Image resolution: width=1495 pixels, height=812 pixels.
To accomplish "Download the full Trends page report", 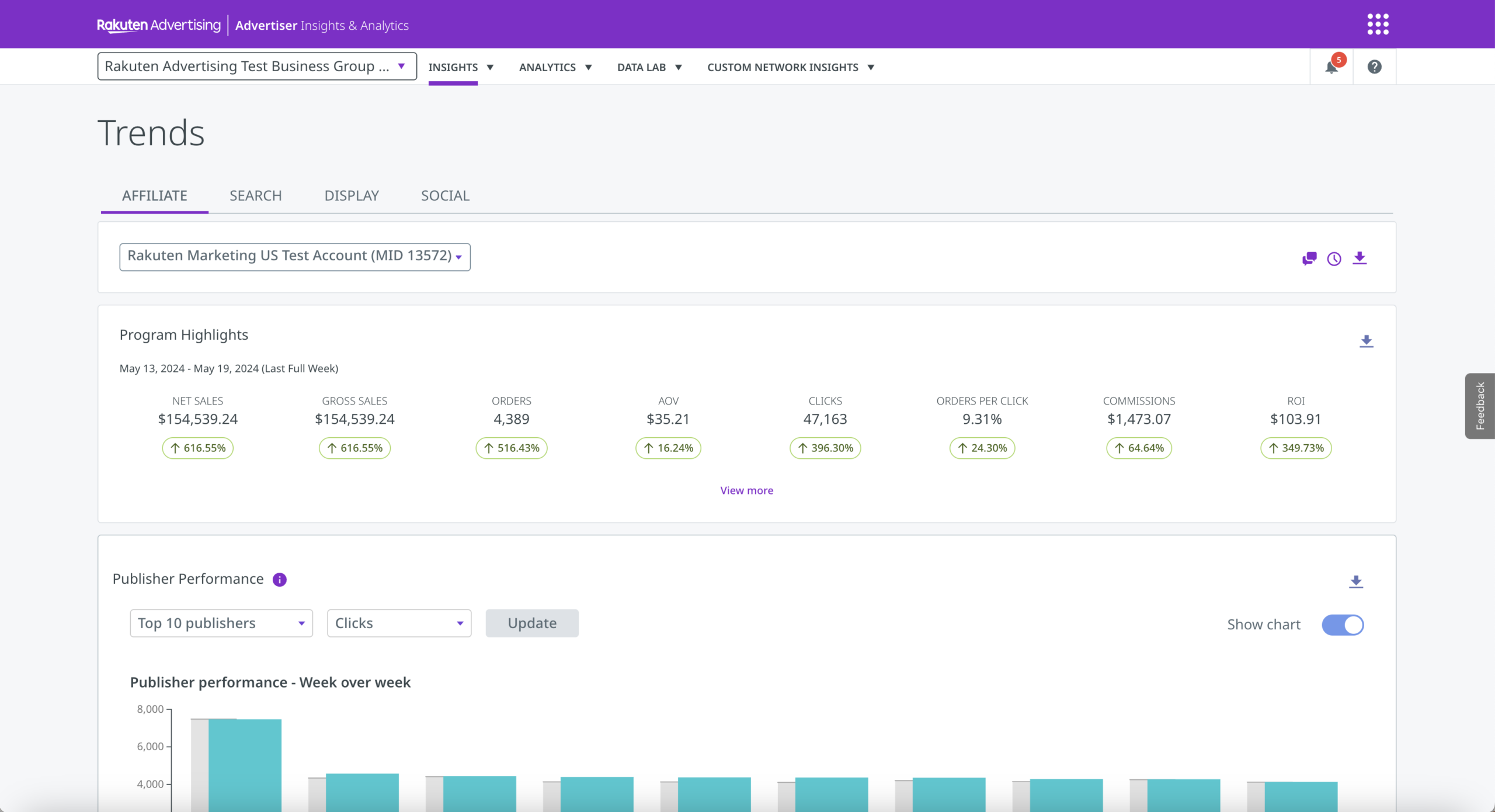I will (1360, 258).
